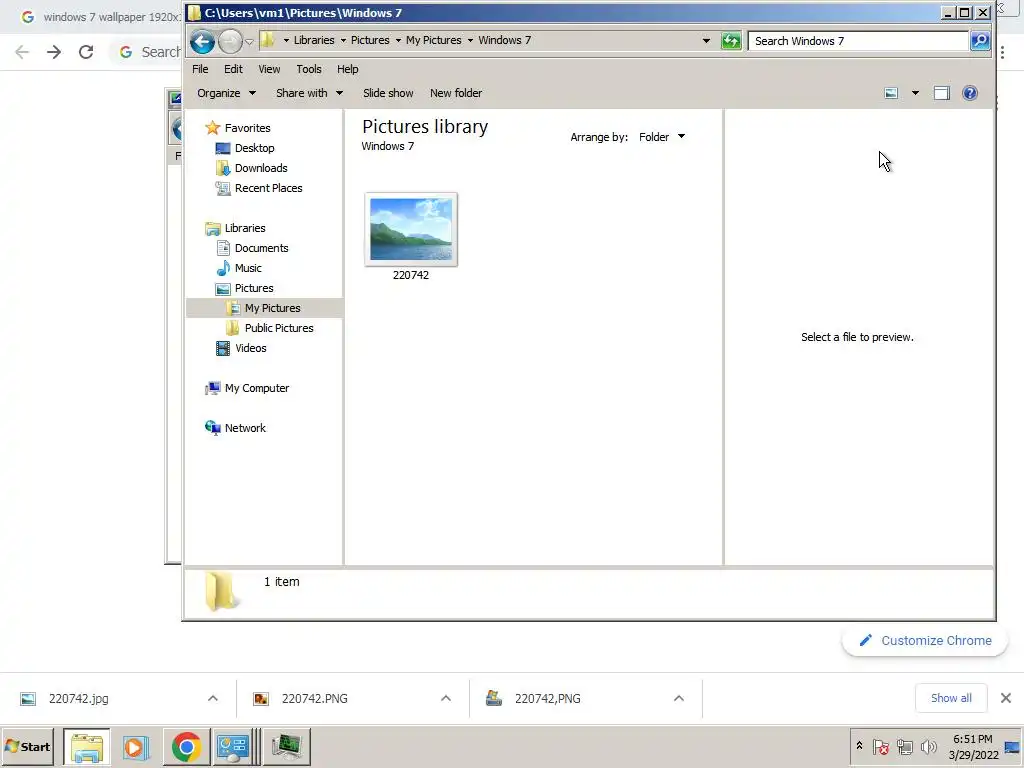The image size is (1024, 768).
Task: Click the Control Panel taskbar icon
Action: (233, 747)
